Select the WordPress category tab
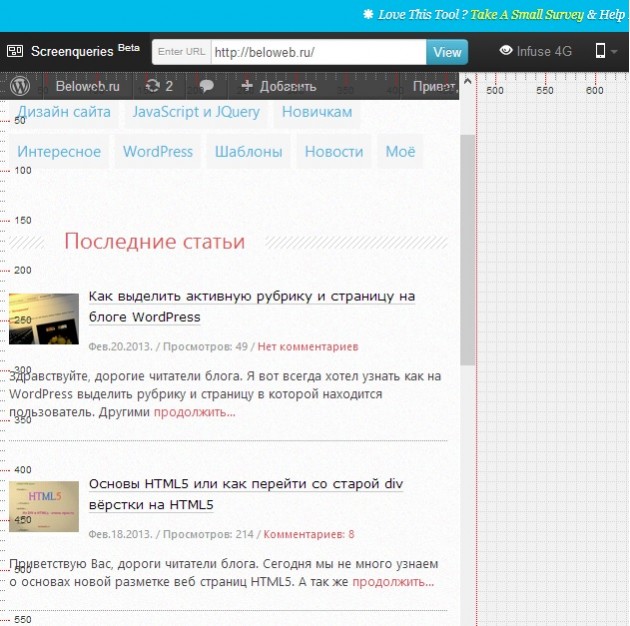The height and width of the screenshot is (626, 630). (x=157, y=152)
